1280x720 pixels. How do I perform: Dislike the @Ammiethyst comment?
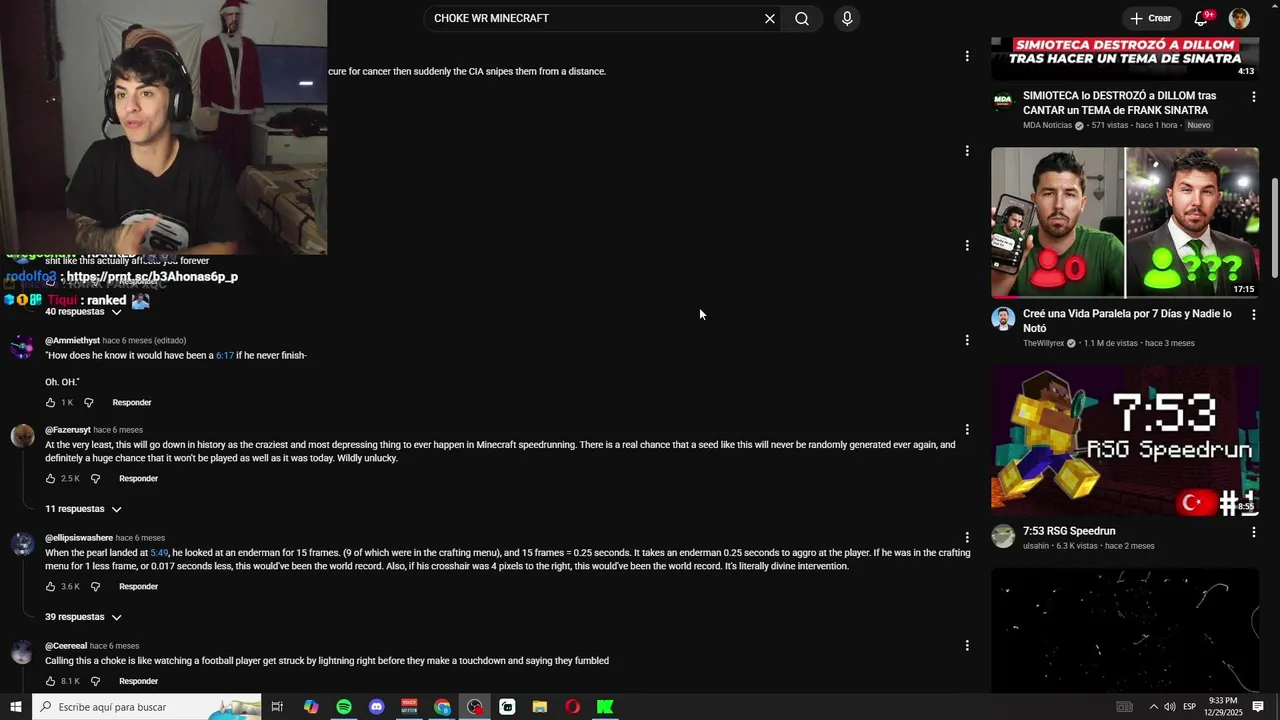(x=88, y=403)
